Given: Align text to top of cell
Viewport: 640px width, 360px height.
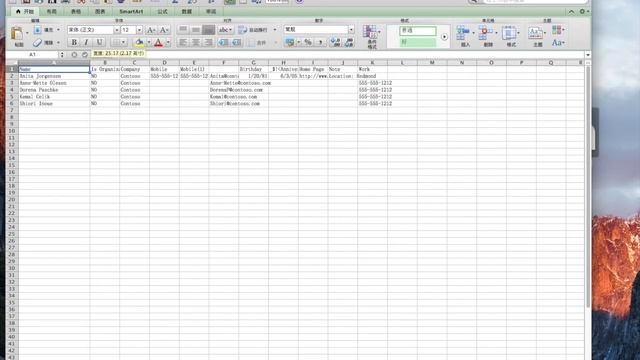Looking at the screenshot, I should [183, 30].
